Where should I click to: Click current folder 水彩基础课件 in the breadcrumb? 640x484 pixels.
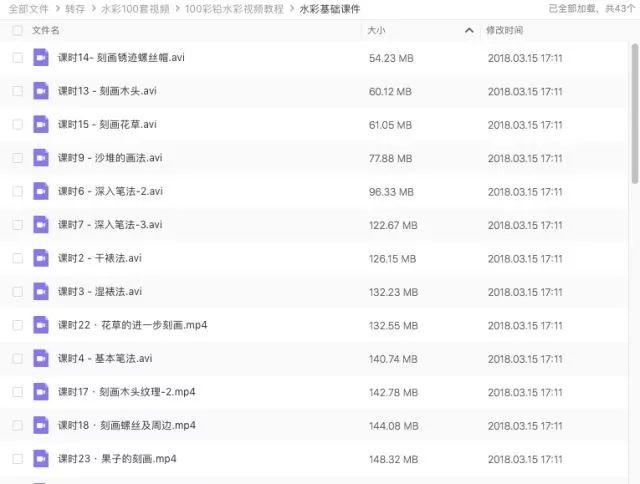point(330,9)
